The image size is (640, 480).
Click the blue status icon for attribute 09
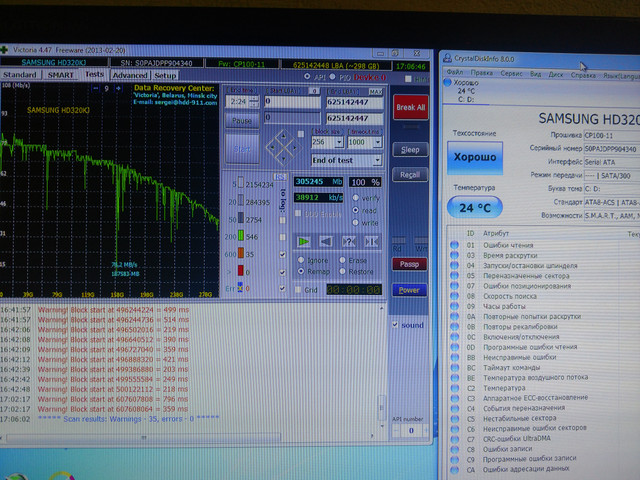[454, 306]
